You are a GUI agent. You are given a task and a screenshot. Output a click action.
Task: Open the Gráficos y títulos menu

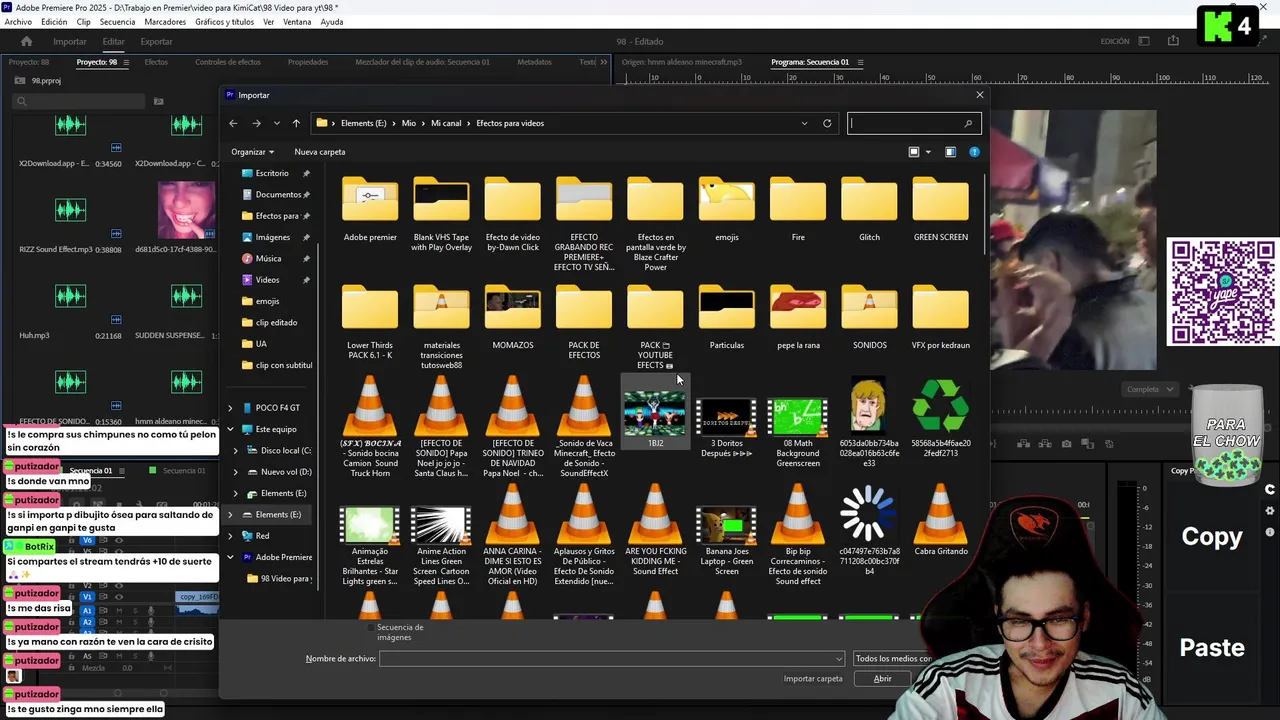224,22
